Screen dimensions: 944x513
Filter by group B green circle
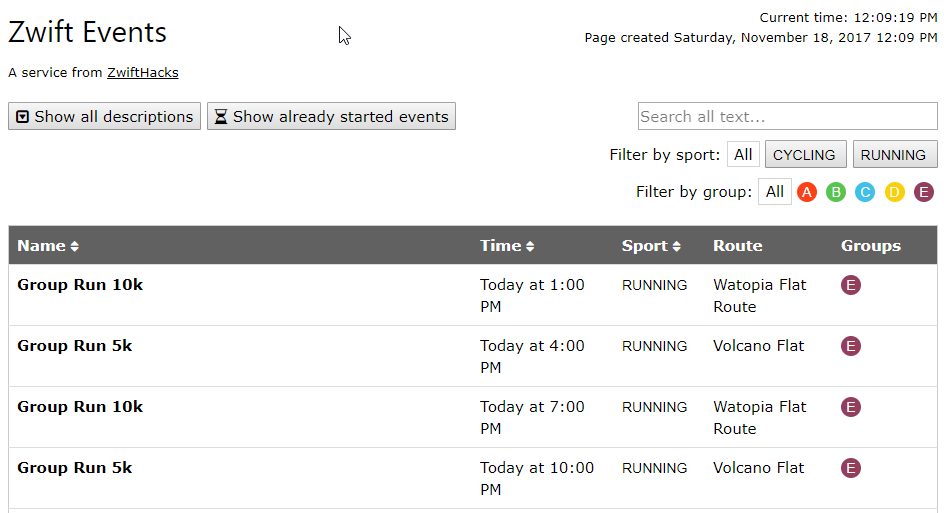click(836, 192)
